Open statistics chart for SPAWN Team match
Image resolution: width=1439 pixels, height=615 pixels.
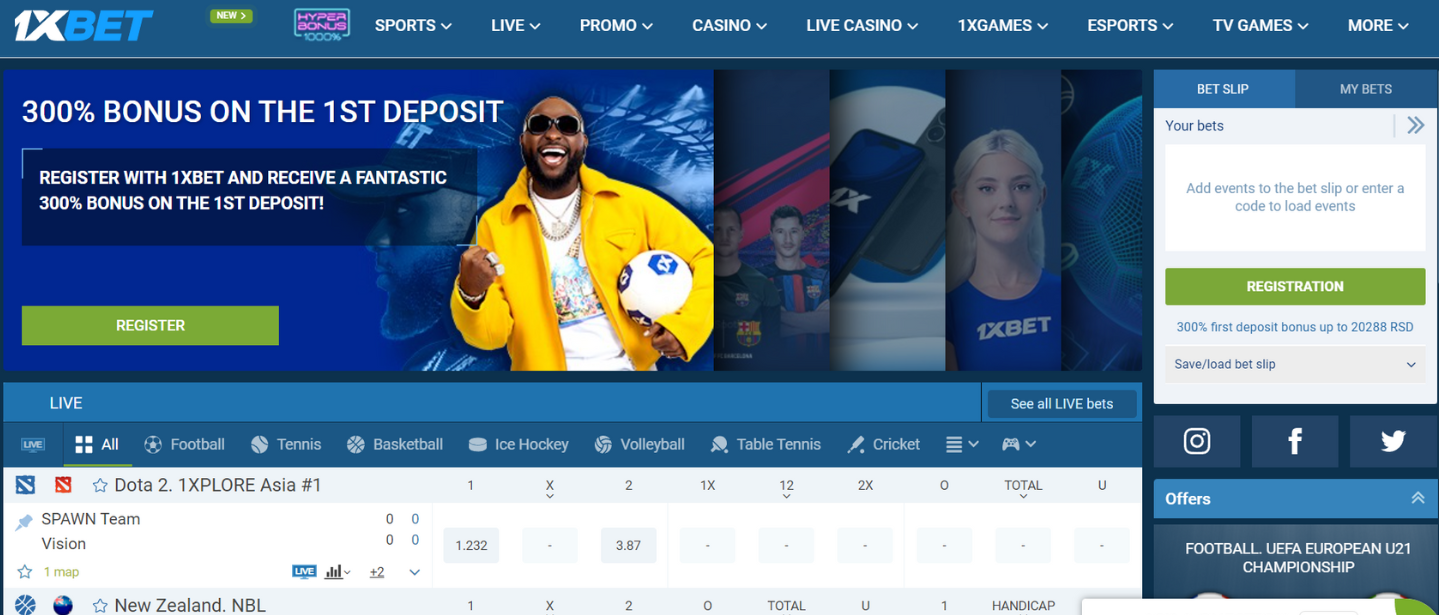337,572
